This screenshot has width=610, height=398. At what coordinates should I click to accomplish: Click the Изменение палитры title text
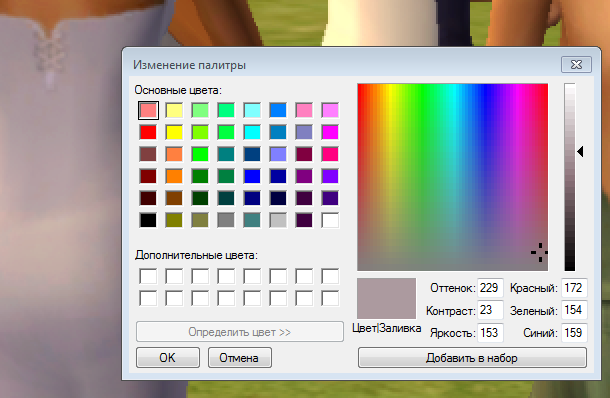tap(189, 65)
